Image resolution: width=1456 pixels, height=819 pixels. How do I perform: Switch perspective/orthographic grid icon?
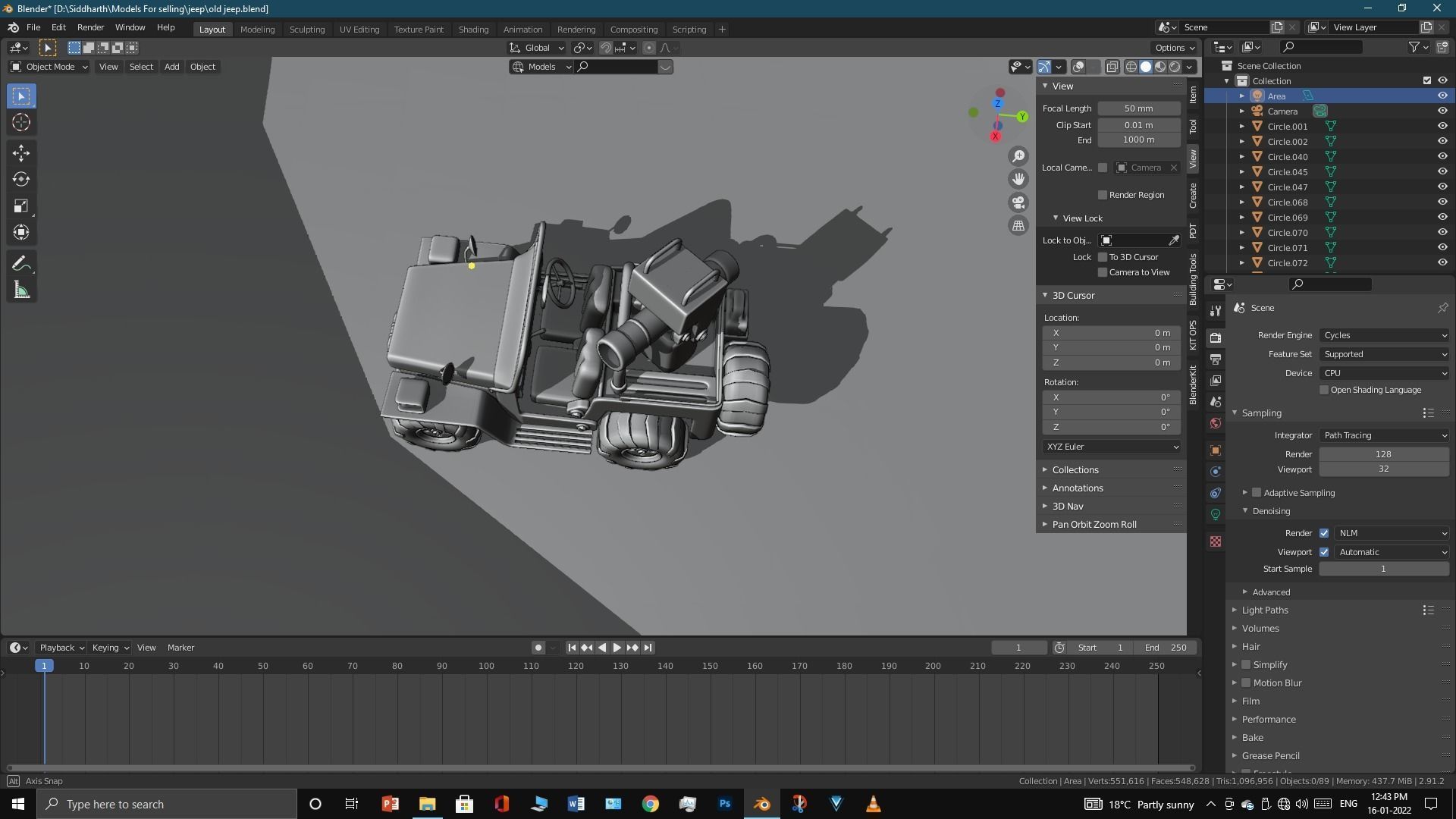pos(1018,225)
